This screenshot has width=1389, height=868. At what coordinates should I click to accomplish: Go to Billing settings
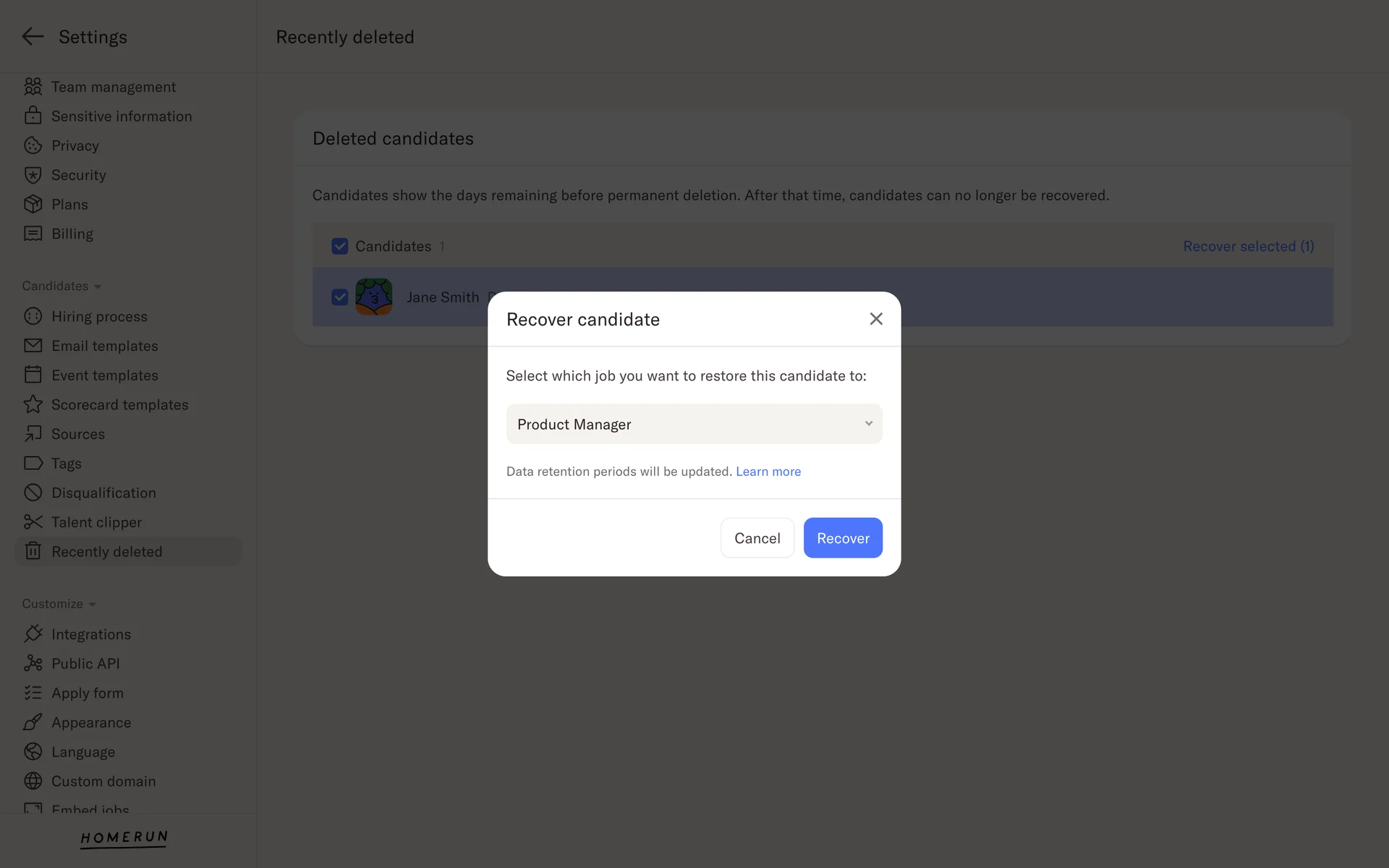click(x=72, y=234)
